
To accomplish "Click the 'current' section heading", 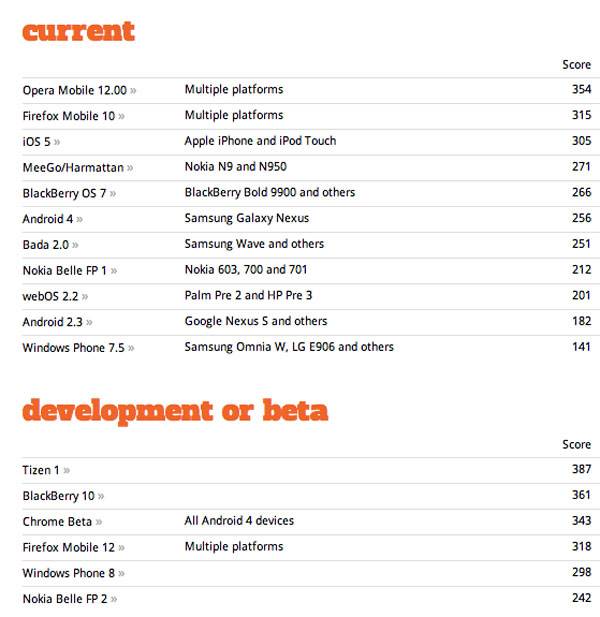I will pos(79,31).
